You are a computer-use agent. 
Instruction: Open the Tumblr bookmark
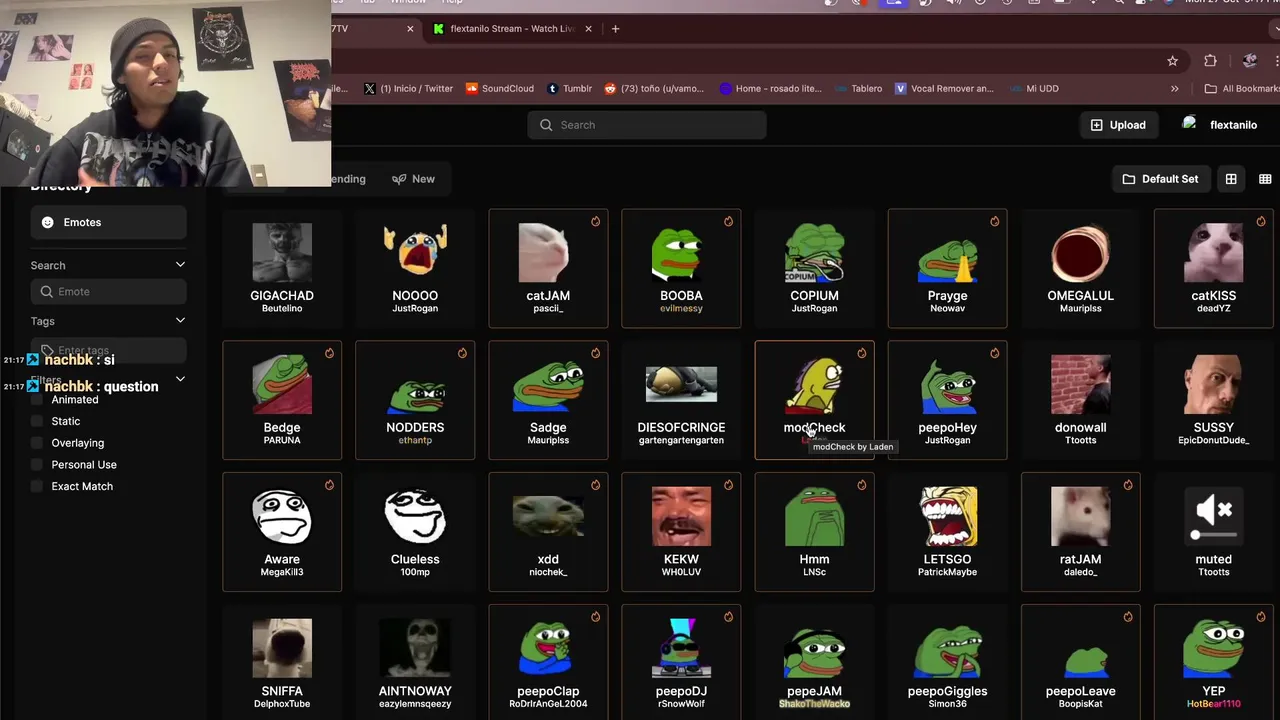click(569, 88)
